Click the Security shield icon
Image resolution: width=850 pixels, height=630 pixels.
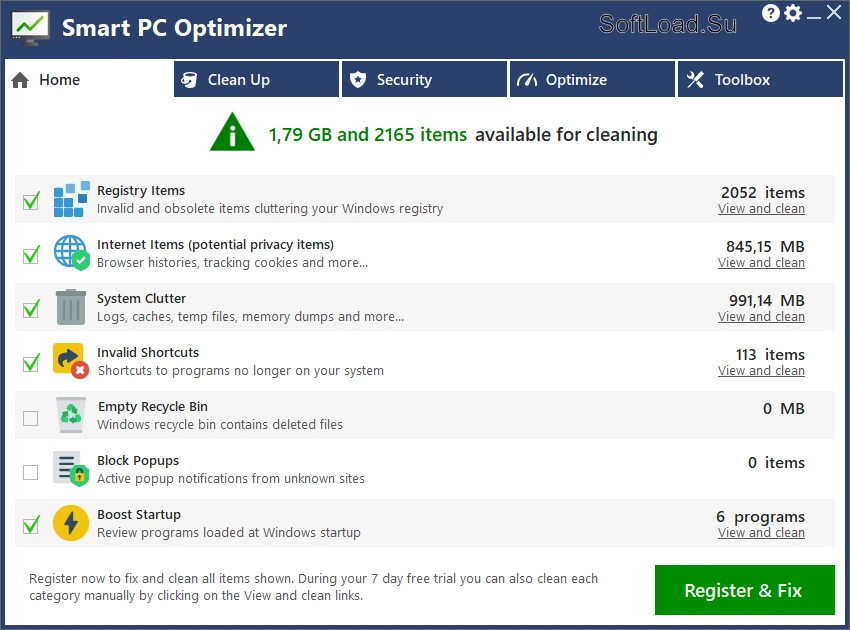click(x=358, y=80)
